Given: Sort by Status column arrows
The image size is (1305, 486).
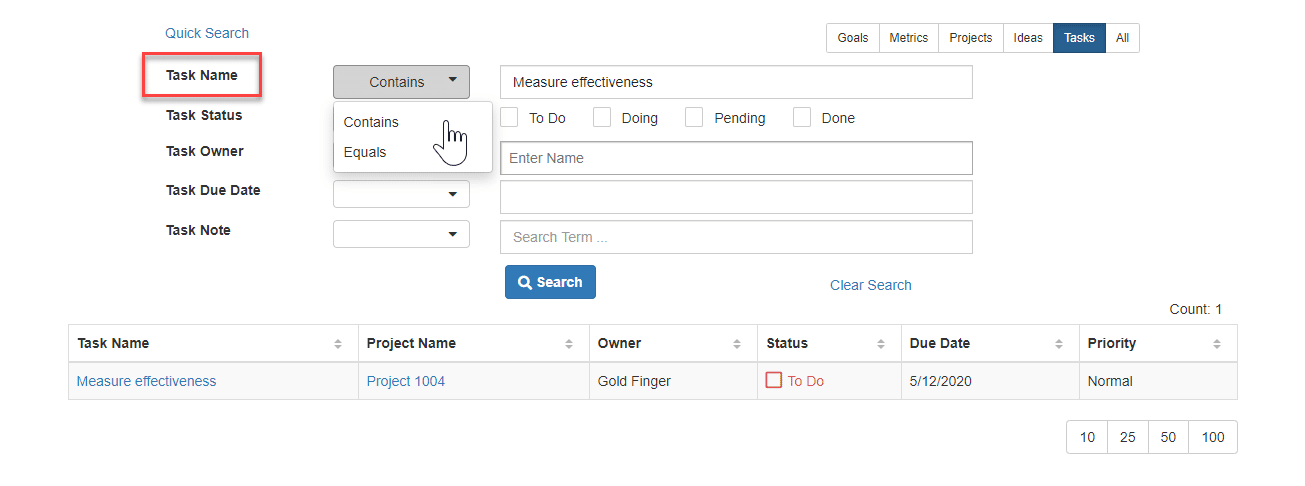Looking at the screenshot, I should [x=881, y=344].
